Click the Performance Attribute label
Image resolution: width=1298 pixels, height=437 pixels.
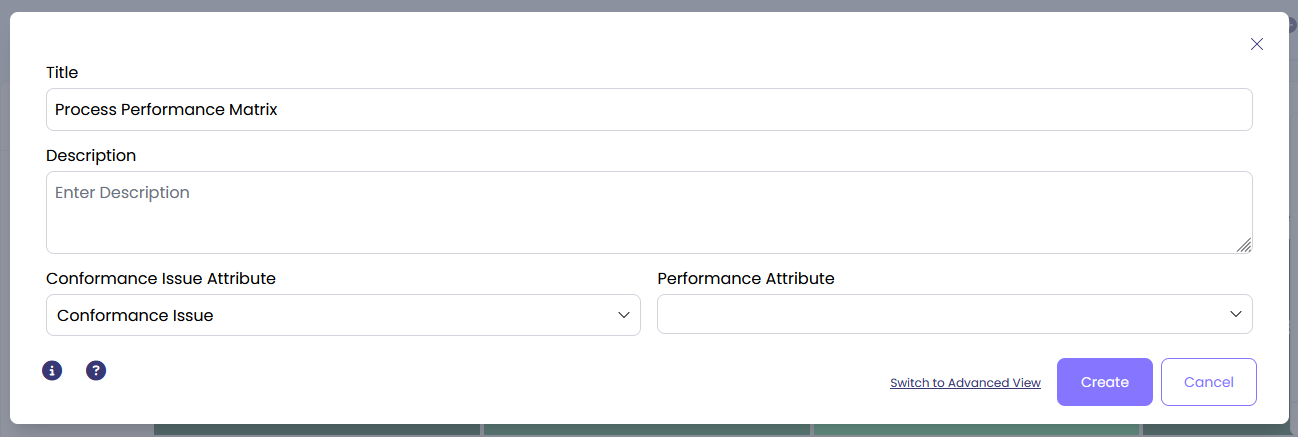click(746, 279)
